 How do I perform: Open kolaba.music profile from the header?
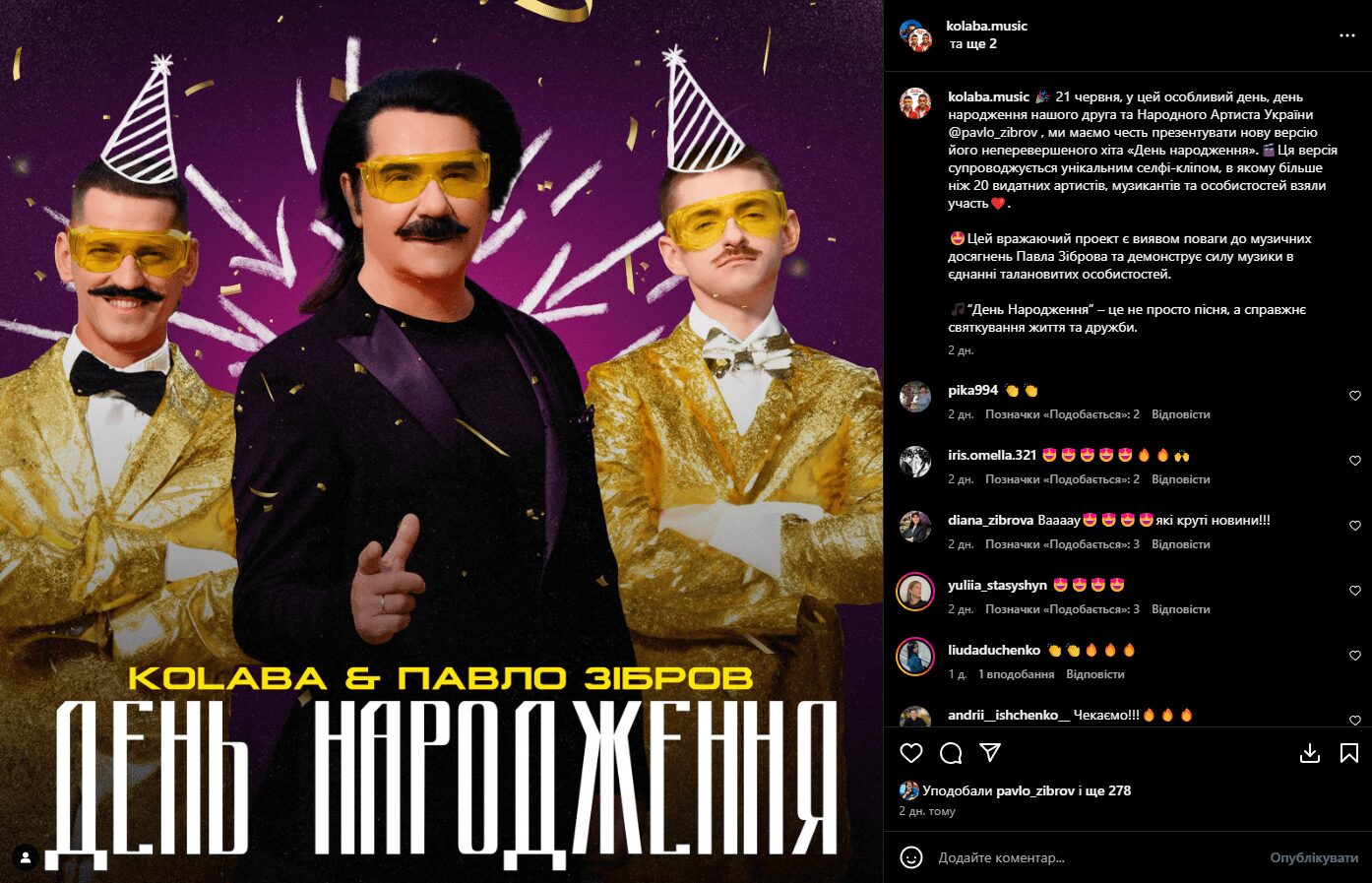[986, 27]
